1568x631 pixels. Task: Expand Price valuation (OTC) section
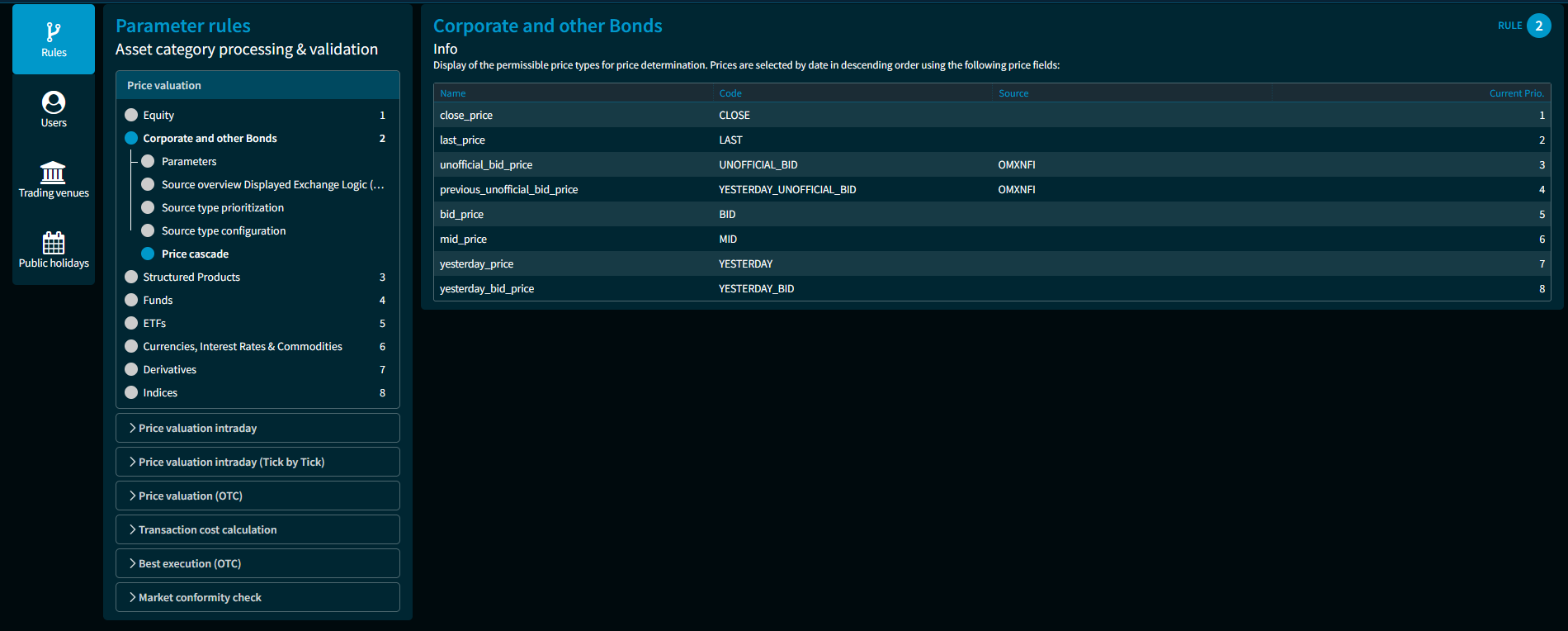(x=257, y=496)
